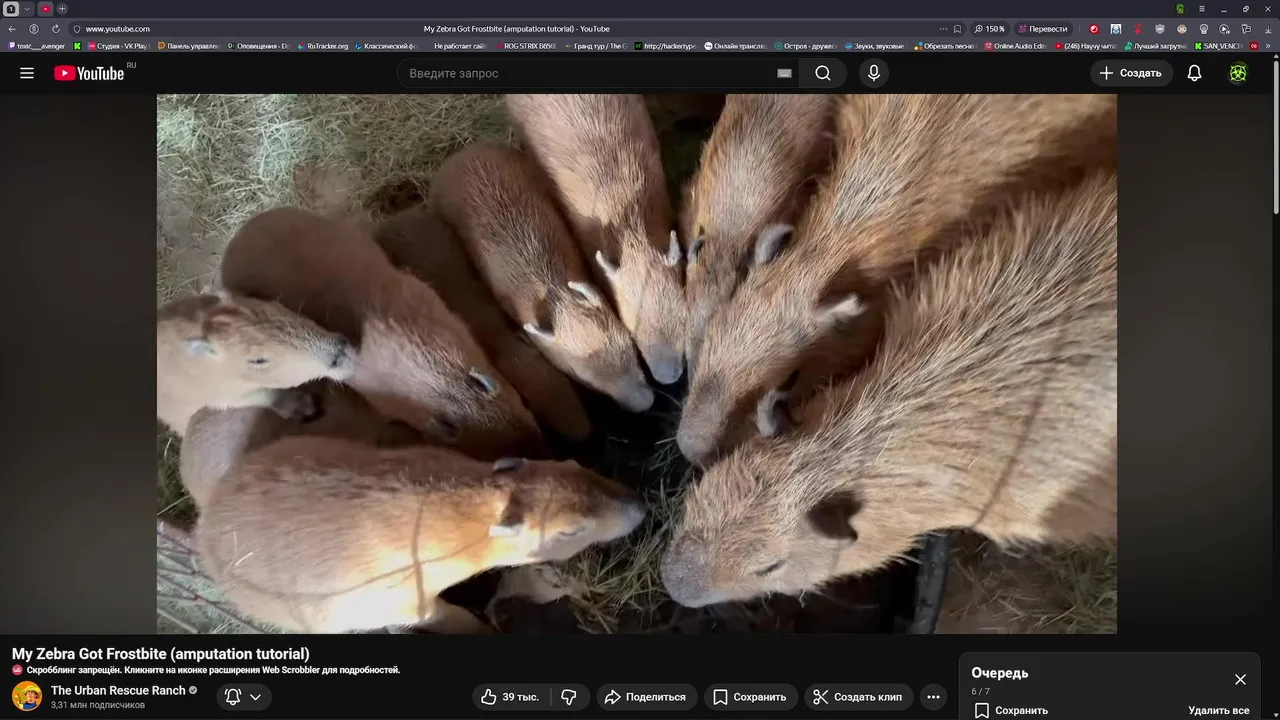This screenshot has height=720, width=1280.
Task: Open the account avatar menu
Action: tap(1238, 73)
